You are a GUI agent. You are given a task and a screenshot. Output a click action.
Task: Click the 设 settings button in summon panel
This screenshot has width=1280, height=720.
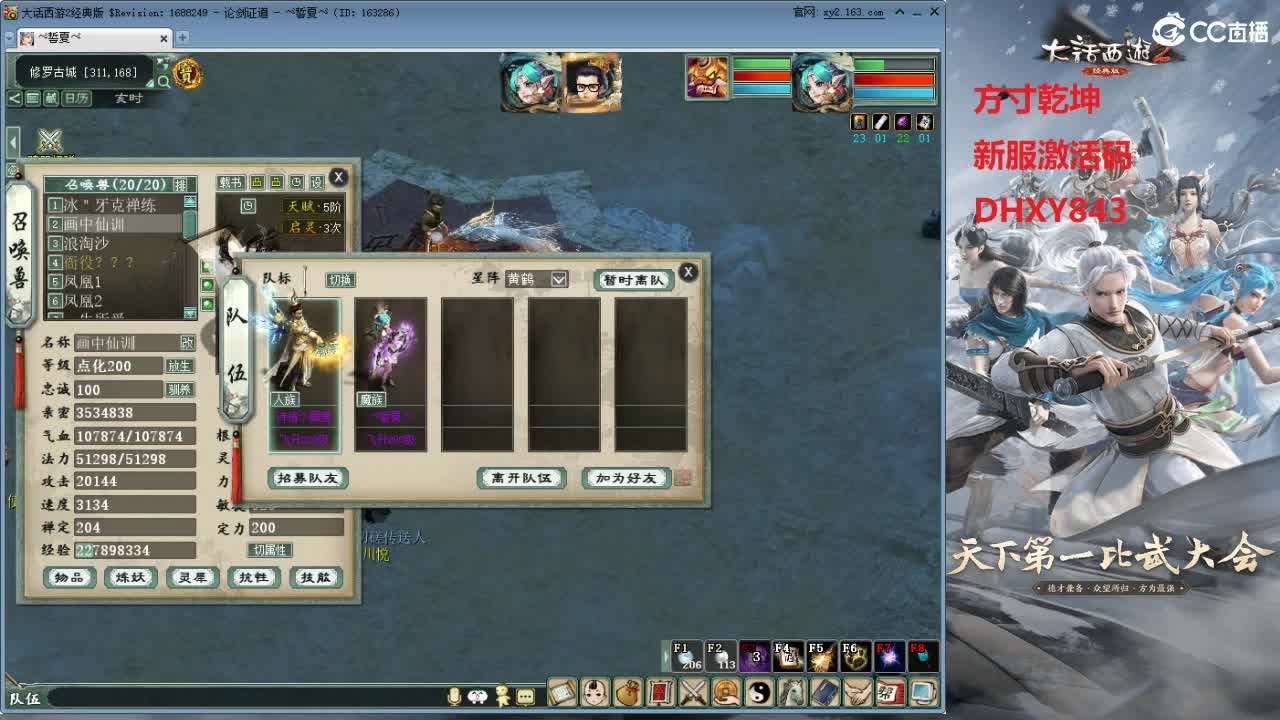click(x=317, y=183)
